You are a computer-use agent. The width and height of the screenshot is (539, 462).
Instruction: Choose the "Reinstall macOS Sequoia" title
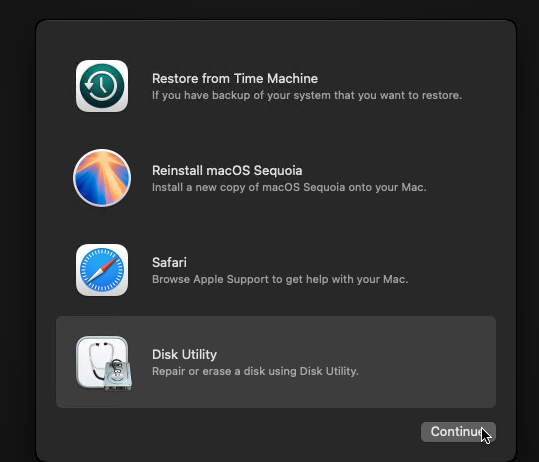coord(227,170)
